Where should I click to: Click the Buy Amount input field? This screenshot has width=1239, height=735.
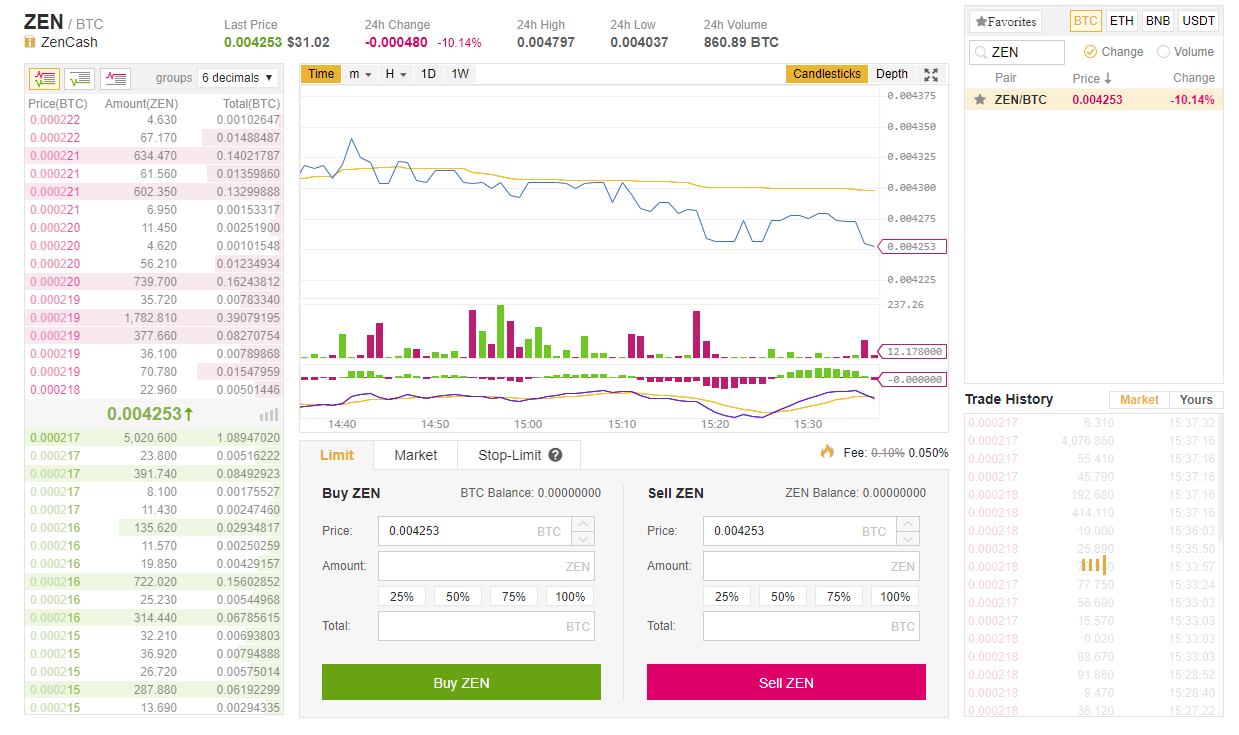(x=486, y=566)
